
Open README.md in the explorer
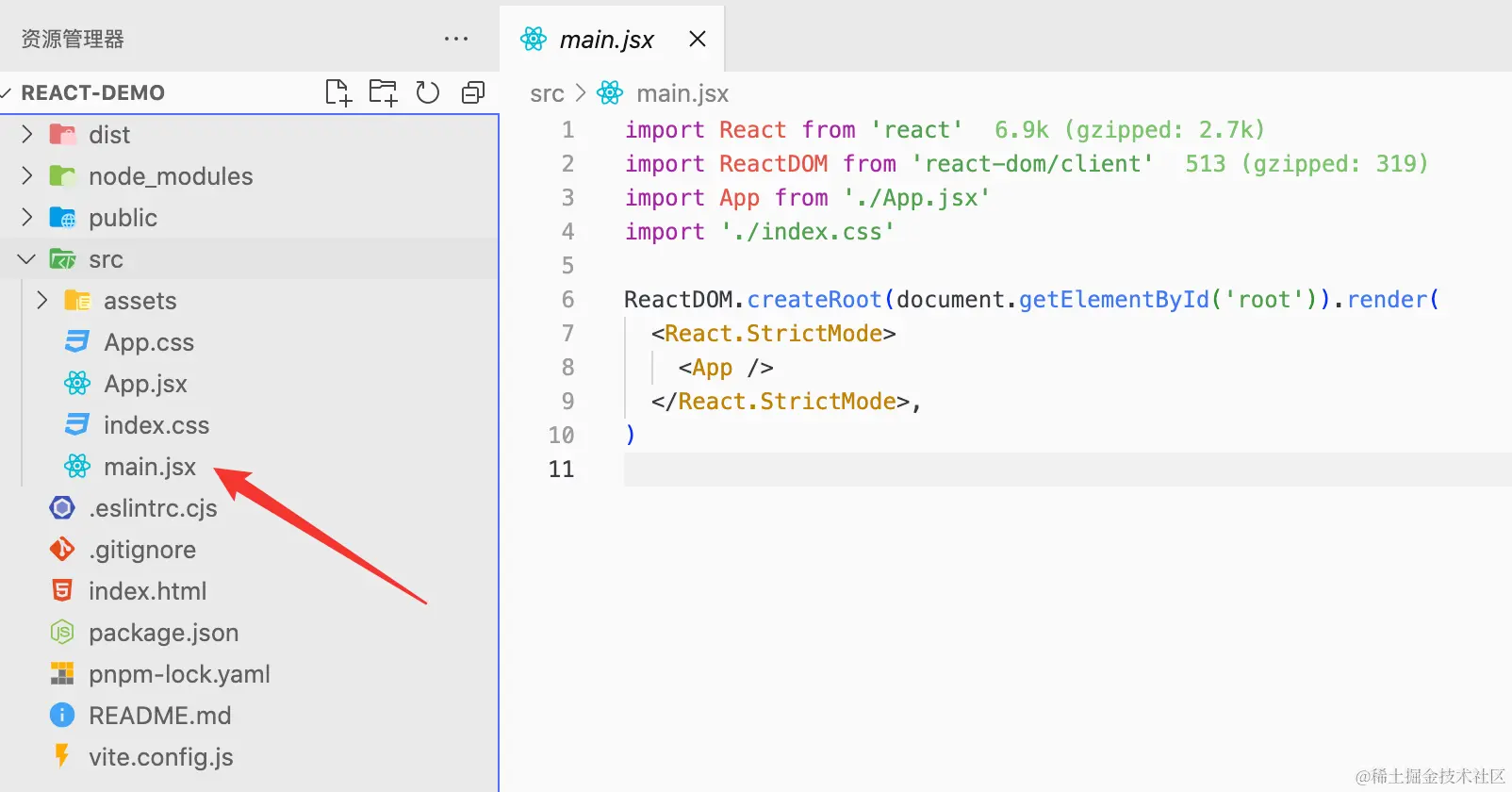tap(159, 716)
